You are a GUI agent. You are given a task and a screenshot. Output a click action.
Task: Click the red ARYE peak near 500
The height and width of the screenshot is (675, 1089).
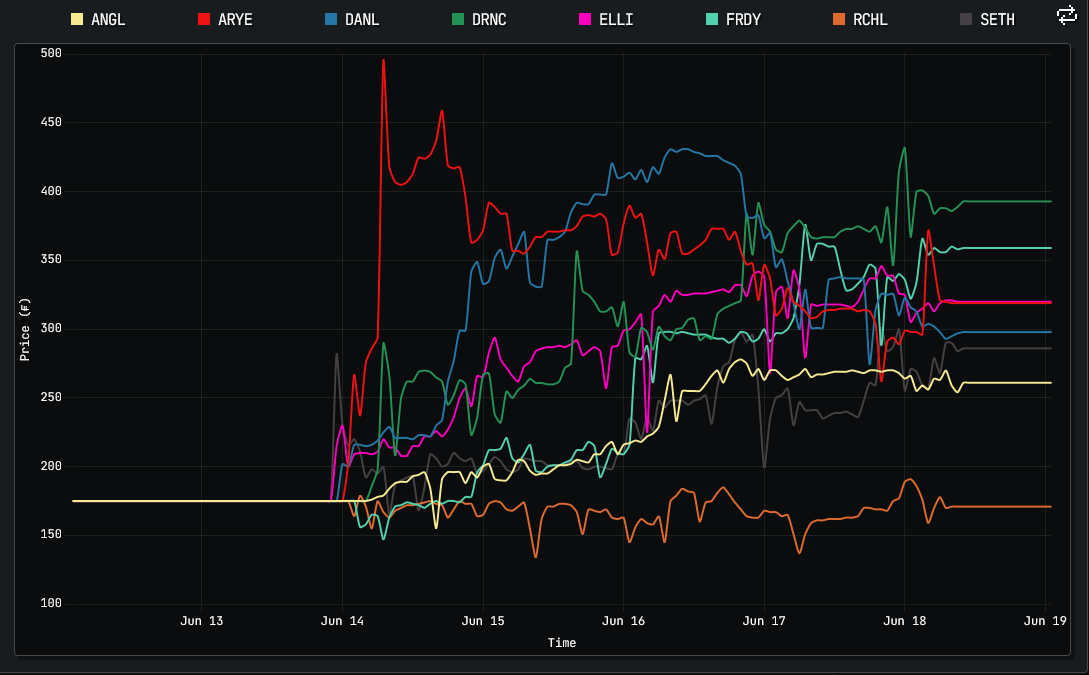[x=383, y=60]
